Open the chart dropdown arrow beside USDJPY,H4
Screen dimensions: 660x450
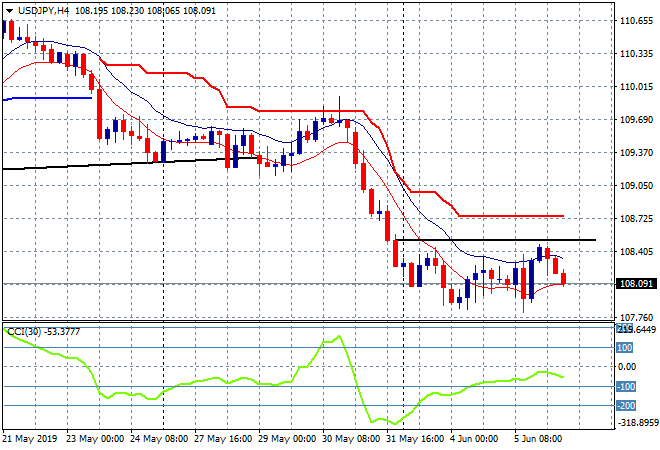coord(9,11)
